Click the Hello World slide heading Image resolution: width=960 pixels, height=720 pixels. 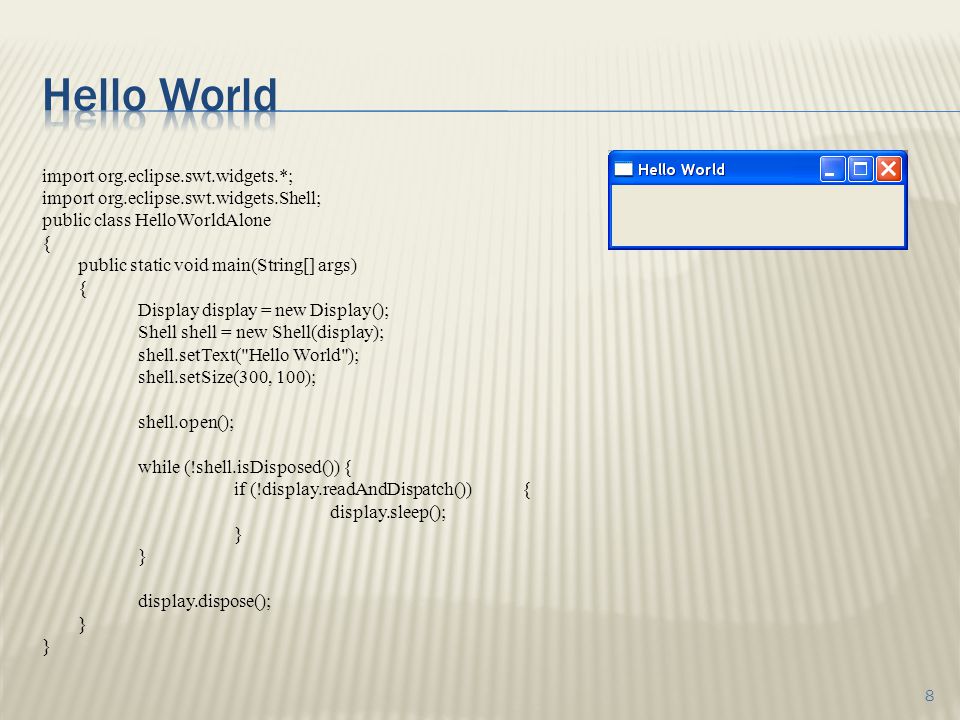tap(160, 95)
